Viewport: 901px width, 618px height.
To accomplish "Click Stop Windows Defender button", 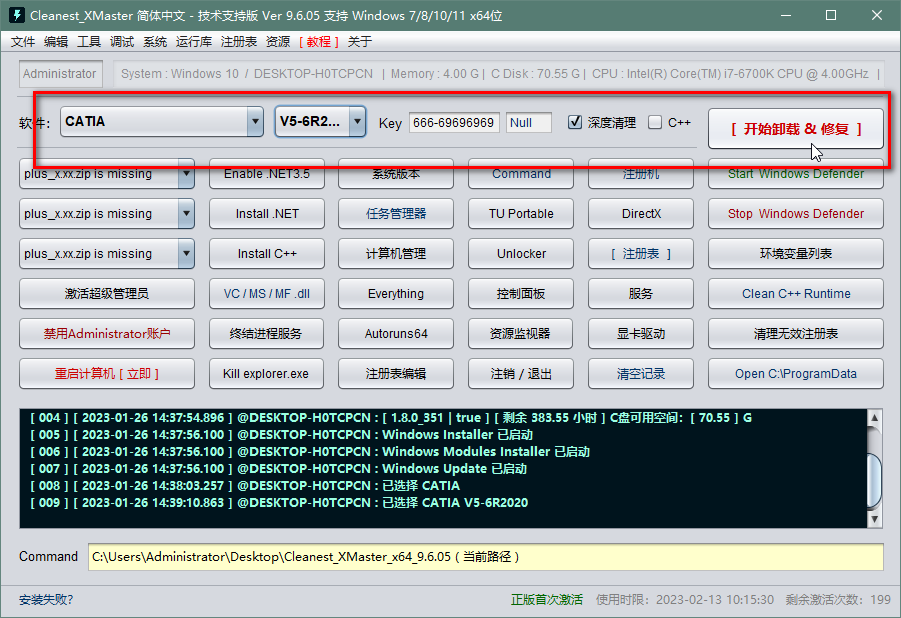I will coord(796,213).
